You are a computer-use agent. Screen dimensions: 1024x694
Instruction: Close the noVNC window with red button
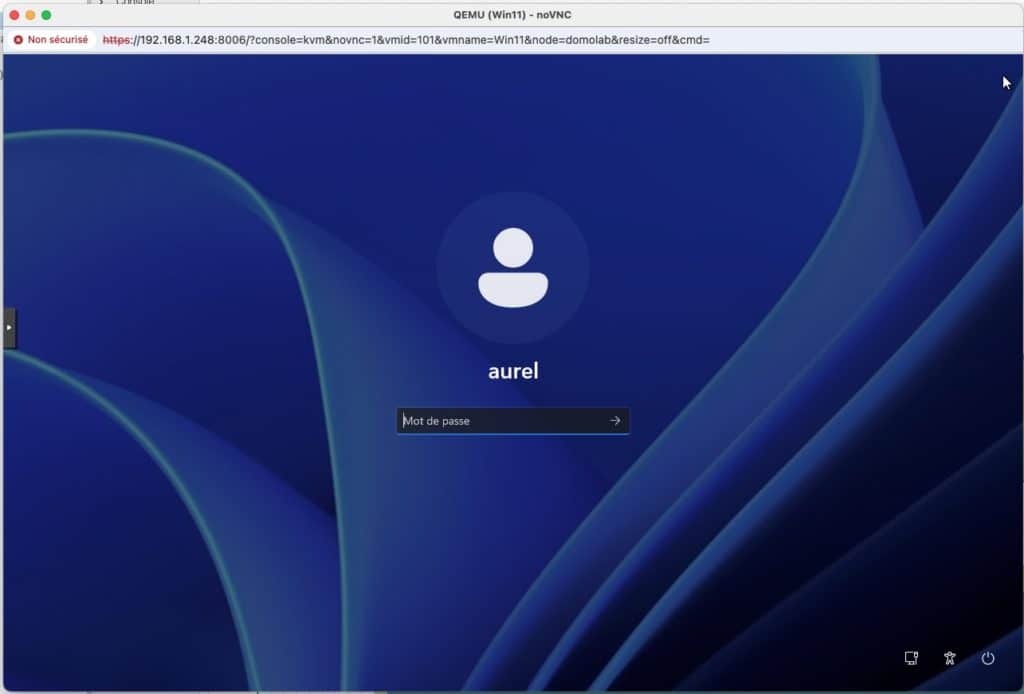14,15
